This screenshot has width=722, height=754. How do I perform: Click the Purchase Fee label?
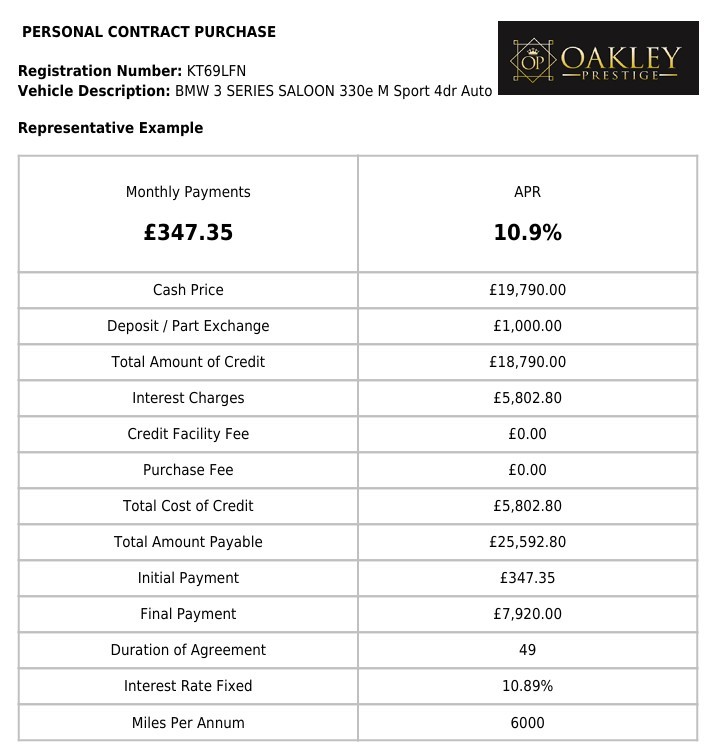[188, 470]
